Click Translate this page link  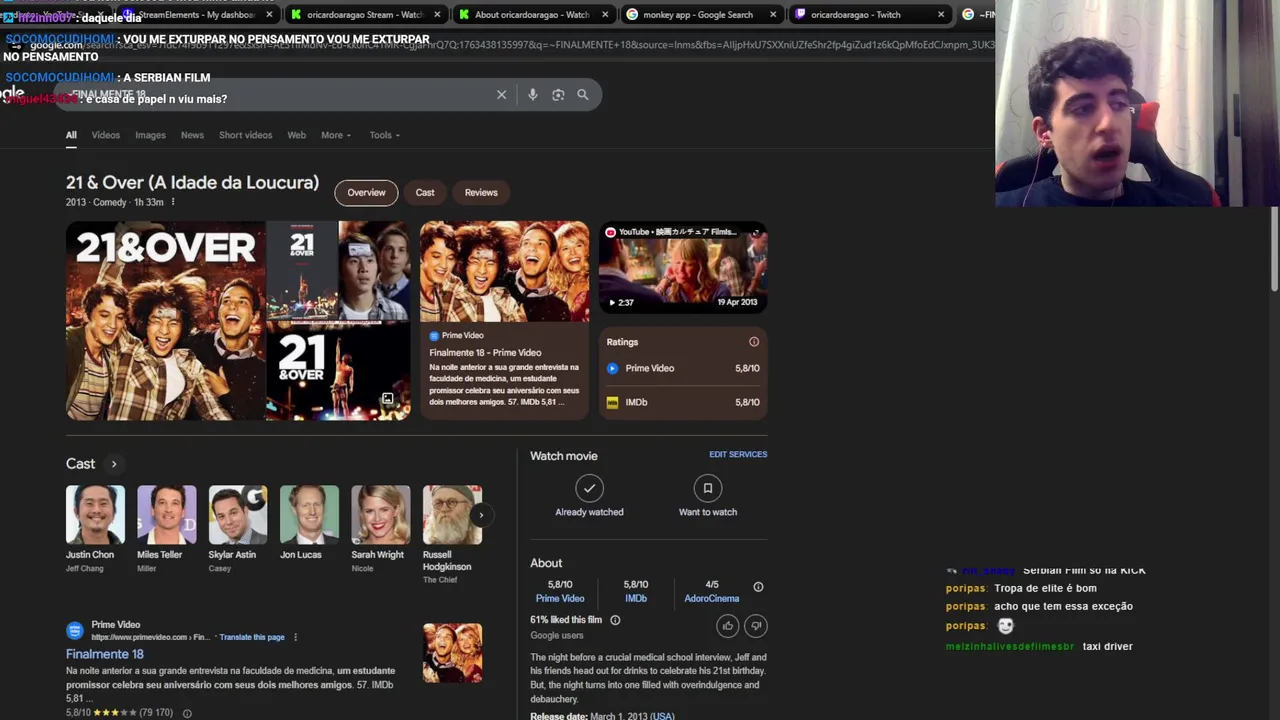pyautogui.click(x=252, y=637)
